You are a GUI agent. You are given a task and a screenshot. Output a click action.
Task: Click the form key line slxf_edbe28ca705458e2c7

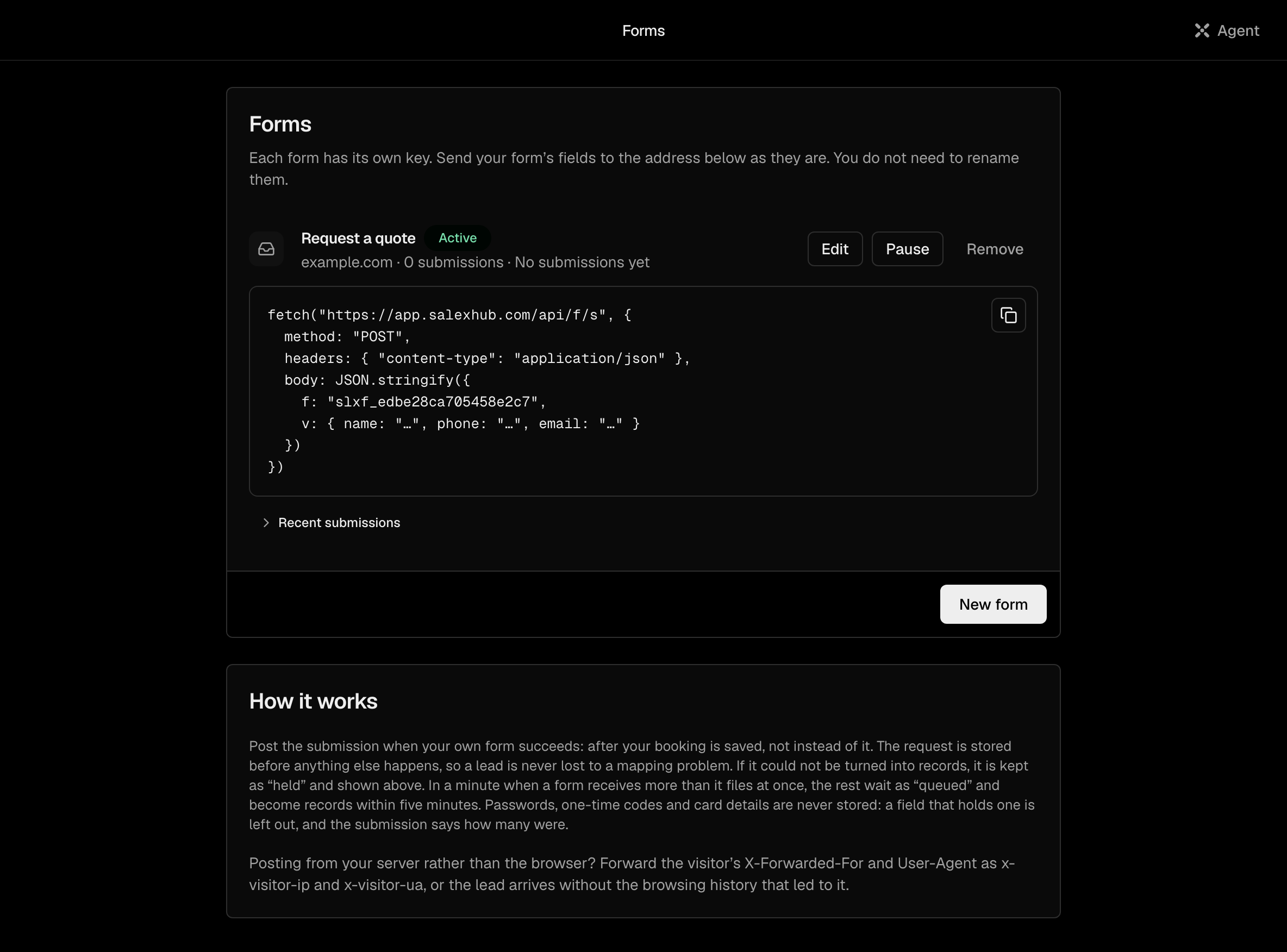click(423, 402)
